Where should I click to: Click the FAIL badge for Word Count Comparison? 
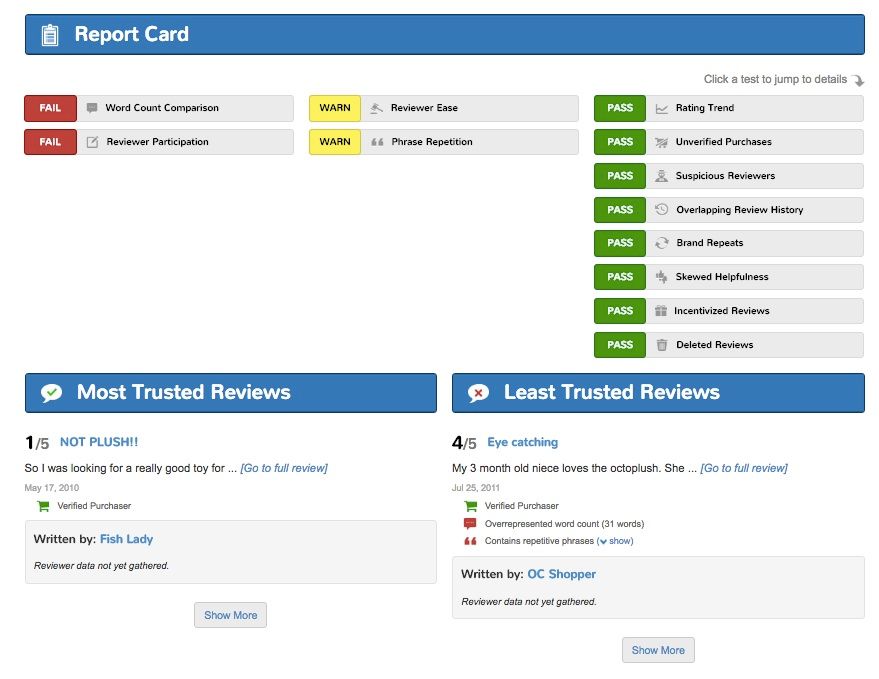[x=50, y=108]
